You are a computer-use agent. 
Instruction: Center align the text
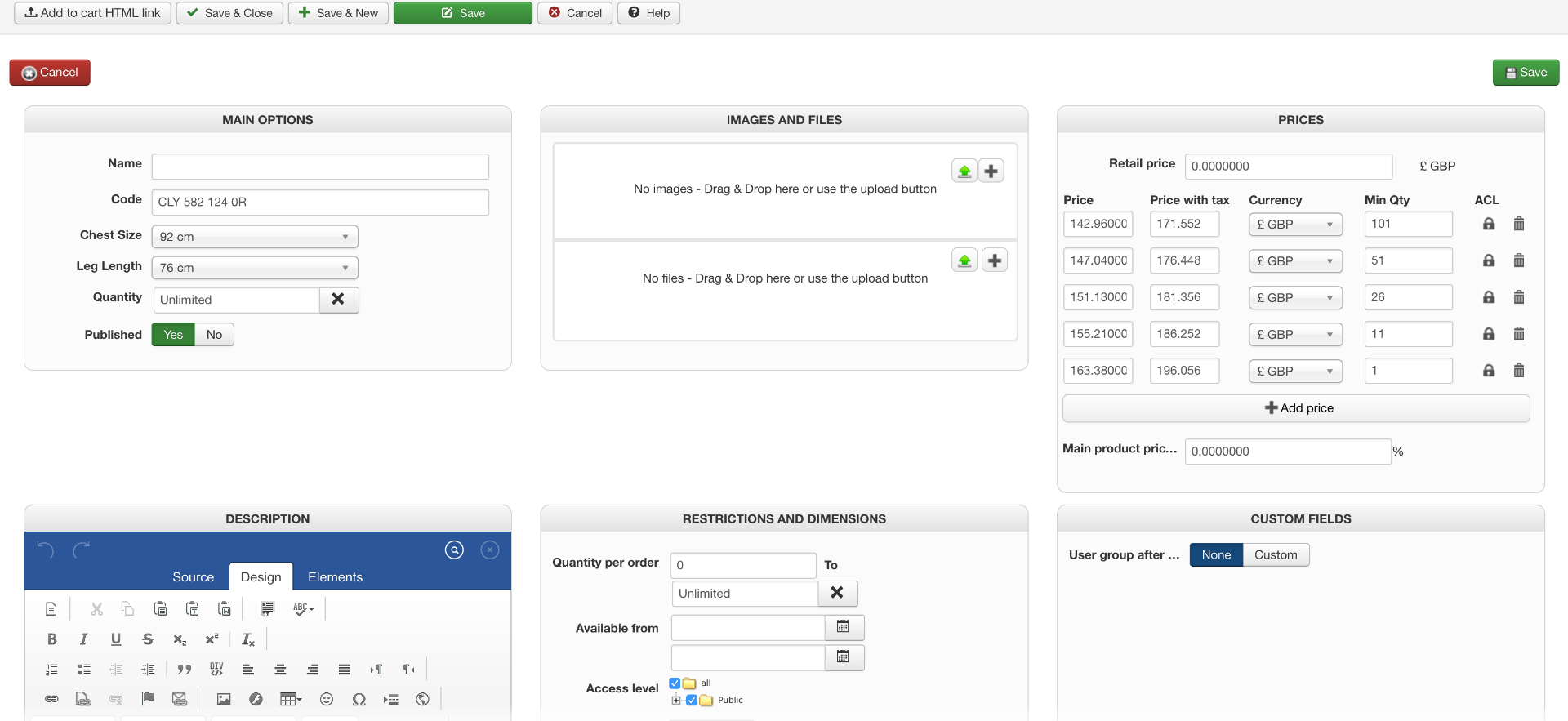[280, 670]
